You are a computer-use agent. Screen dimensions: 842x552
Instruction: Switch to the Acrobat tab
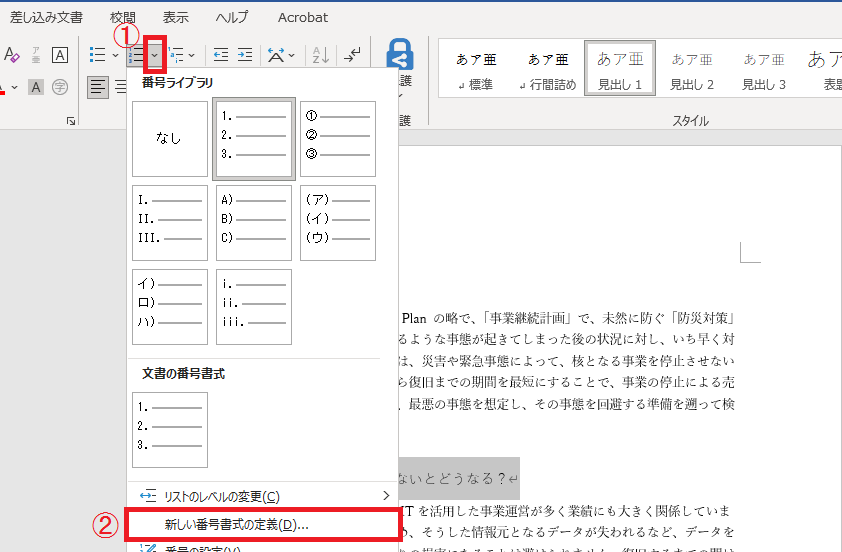point(303,17)
